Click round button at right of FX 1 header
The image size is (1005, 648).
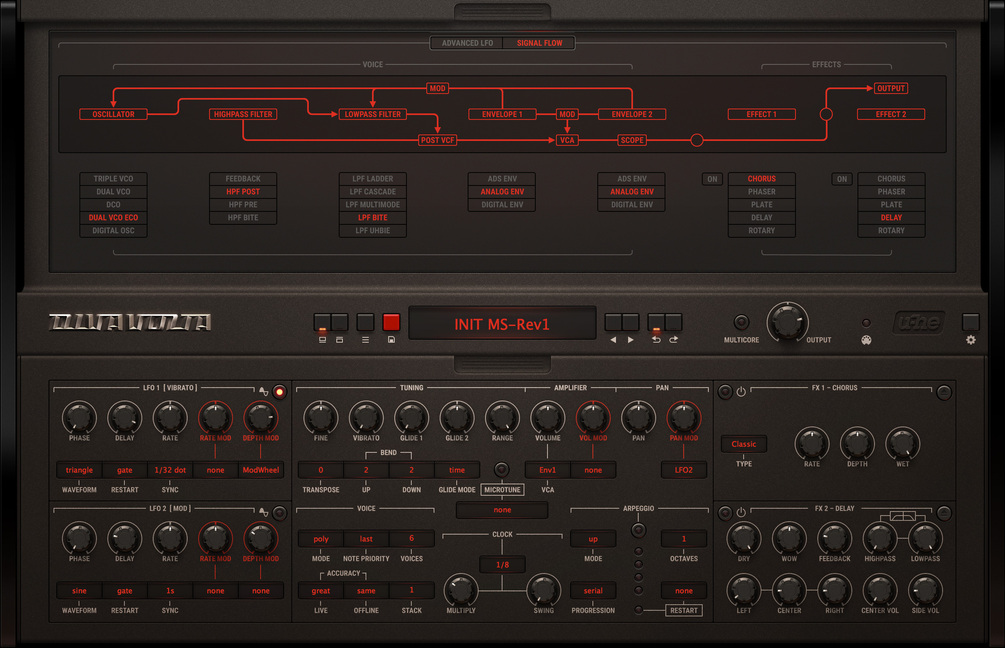pyautogui.click(x=944, y=392)
